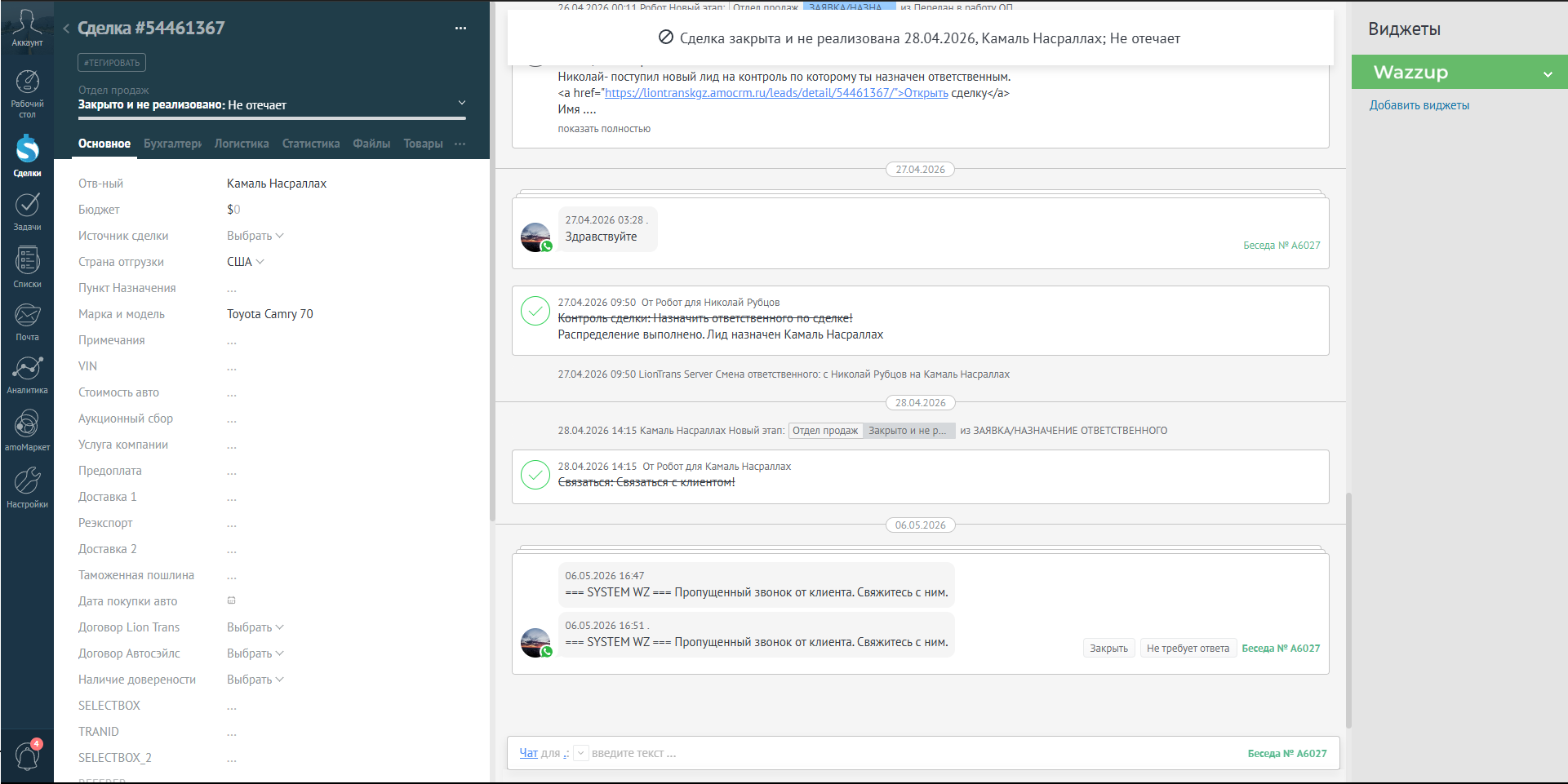Click the Чат mode link in message box
The height and width of the screenshot is (784, 1568).
coord(529,753)
